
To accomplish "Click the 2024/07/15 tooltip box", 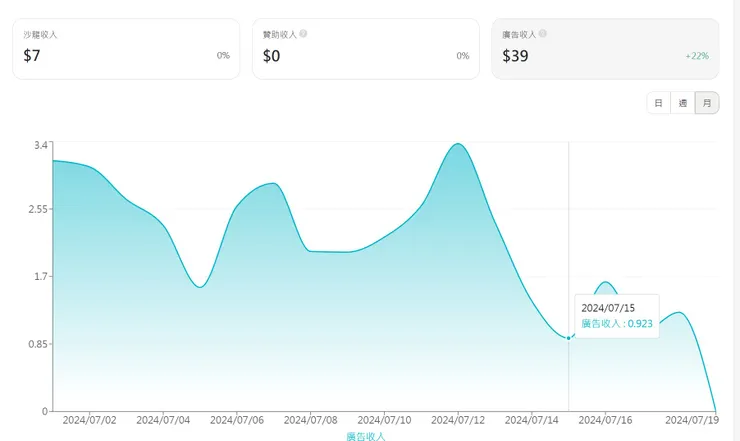I will click(x=617, y=315).
